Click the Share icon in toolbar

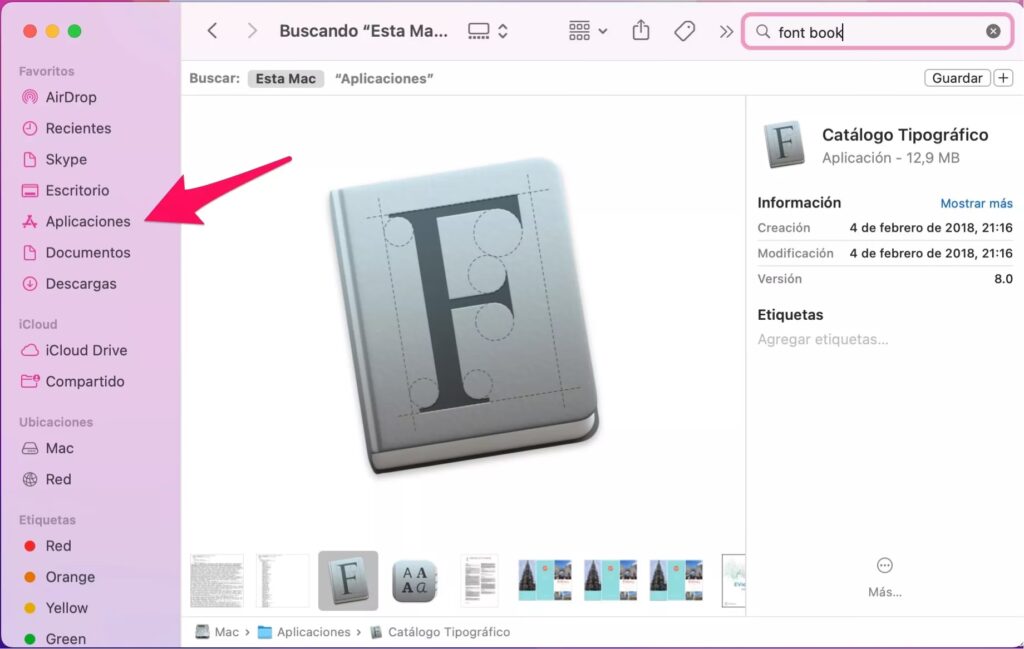(641, 31)
